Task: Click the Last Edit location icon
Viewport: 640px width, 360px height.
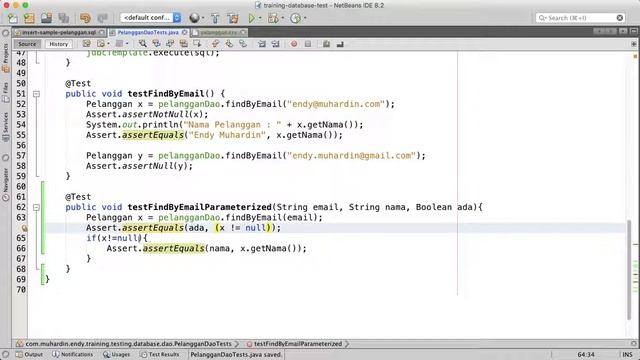Action: (x=87, y=44)
